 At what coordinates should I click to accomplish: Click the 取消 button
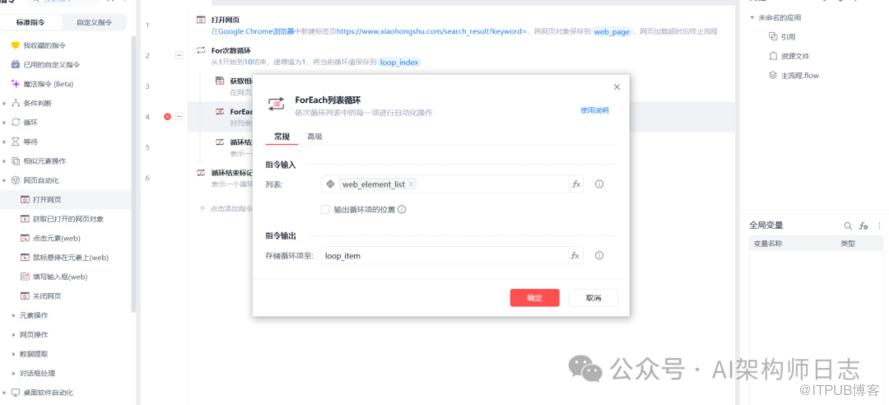pyautogui.click(x=593, y=298)
